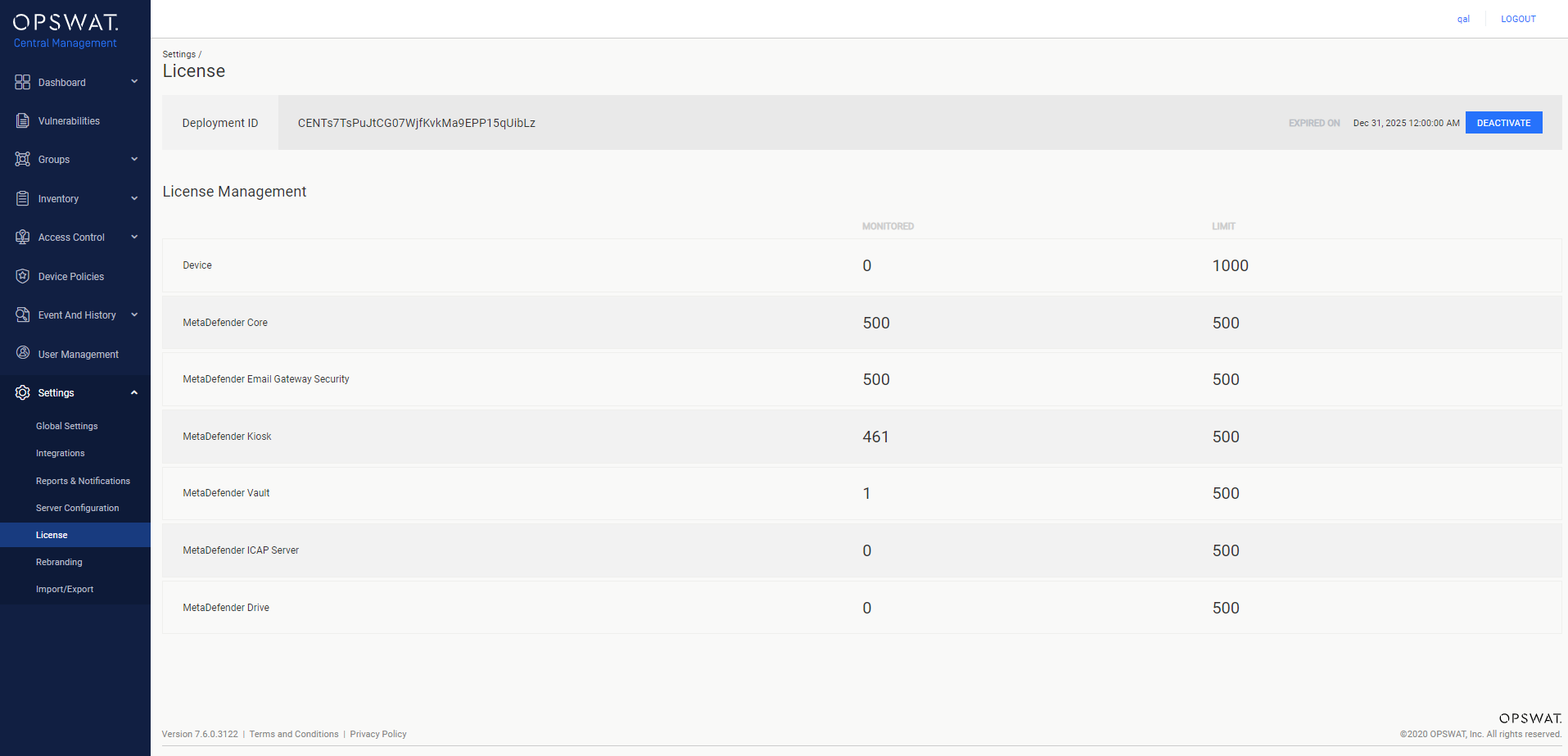Click the Vulnerabilities document icon
Image resolution: width=1568 pixels, height=756 pixels.
point(22,120)
